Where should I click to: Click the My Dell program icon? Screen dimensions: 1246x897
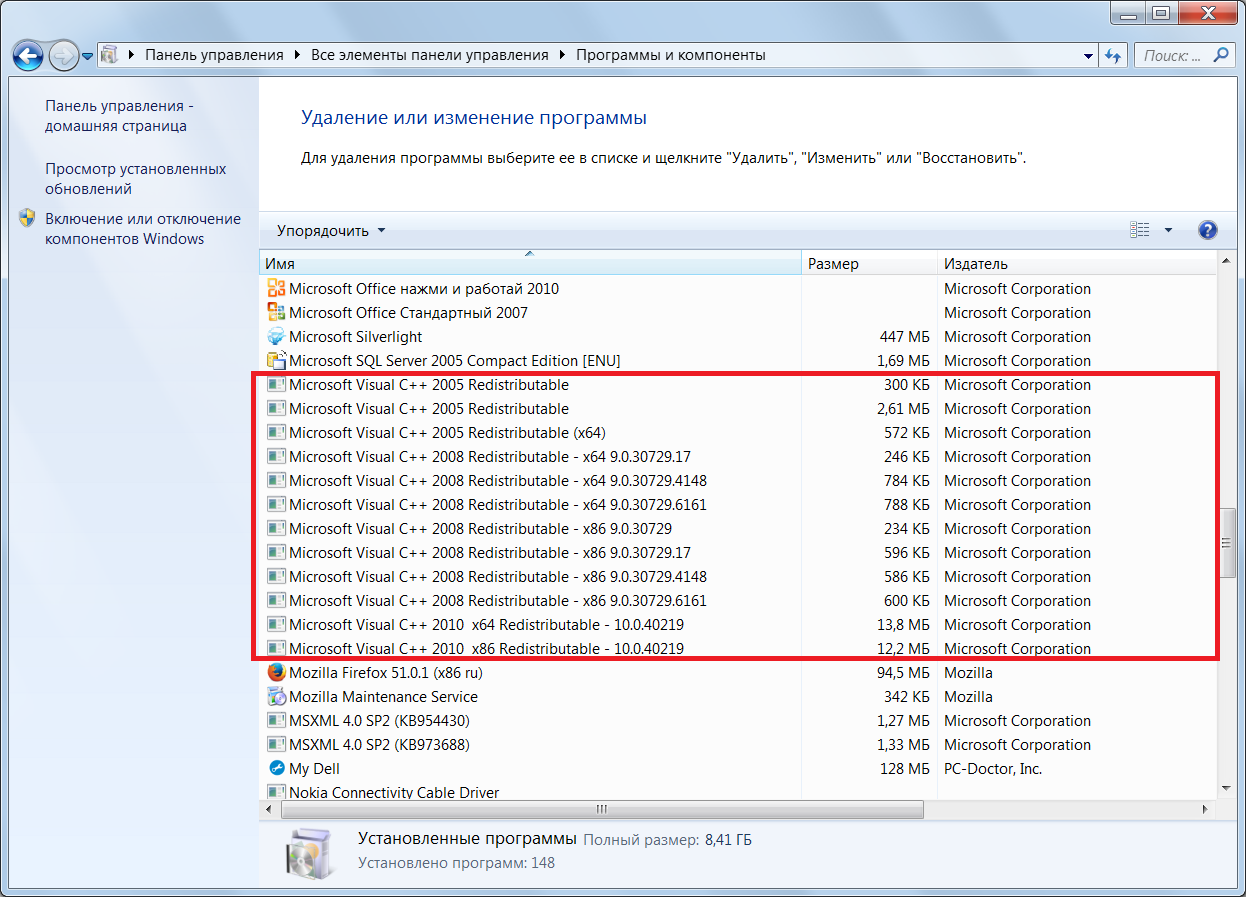(x=276, y=769)
